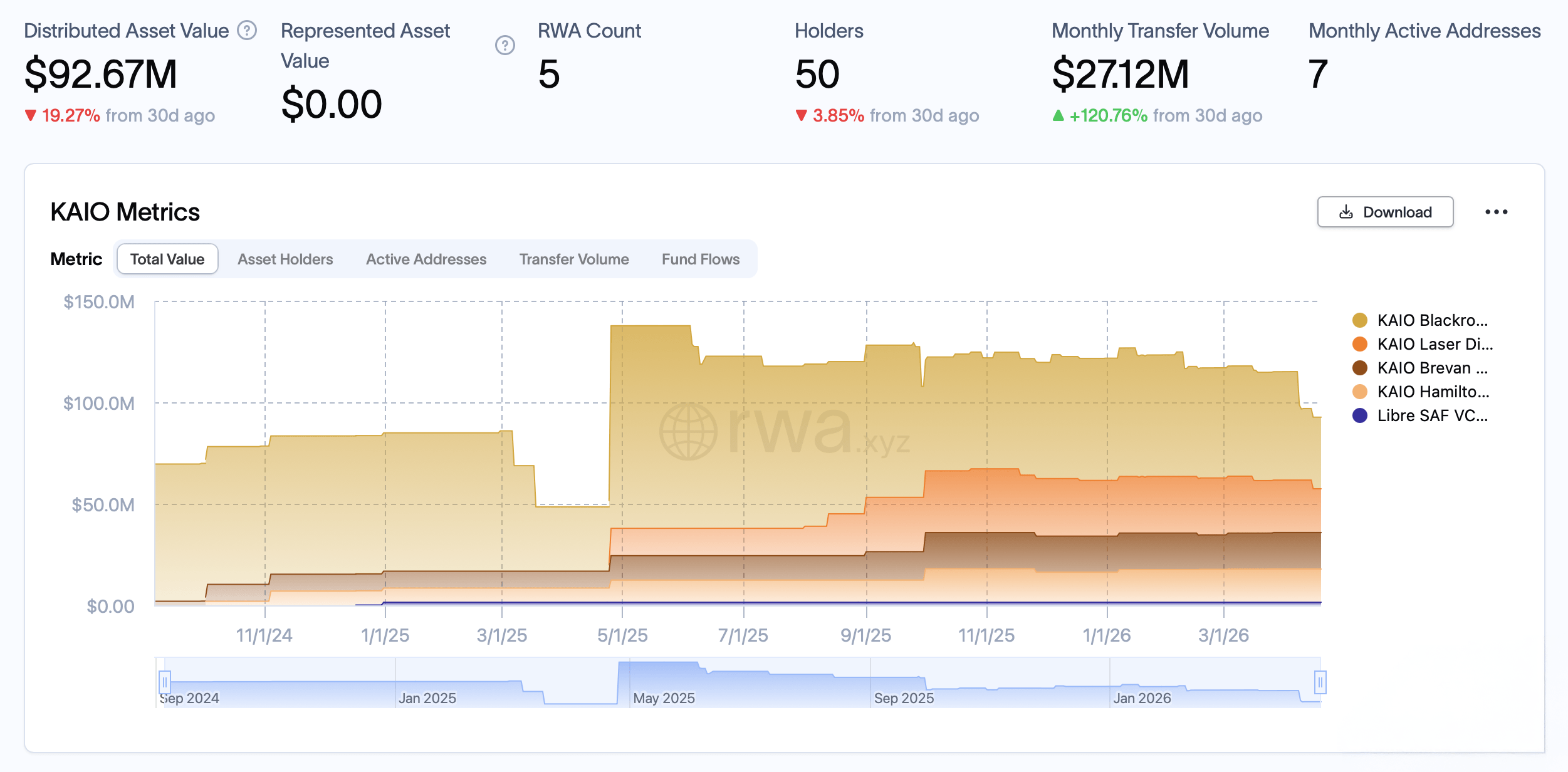Click the Distributed Asset Value help icon

pos(247,29)
